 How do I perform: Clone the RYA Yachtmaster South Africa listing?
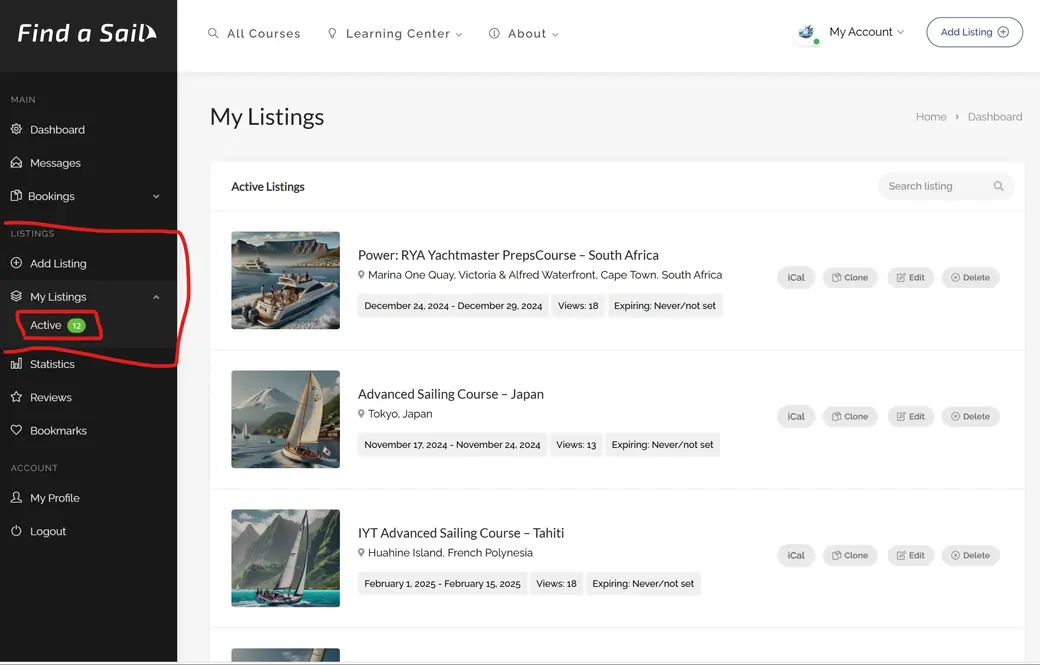point(850,277)
